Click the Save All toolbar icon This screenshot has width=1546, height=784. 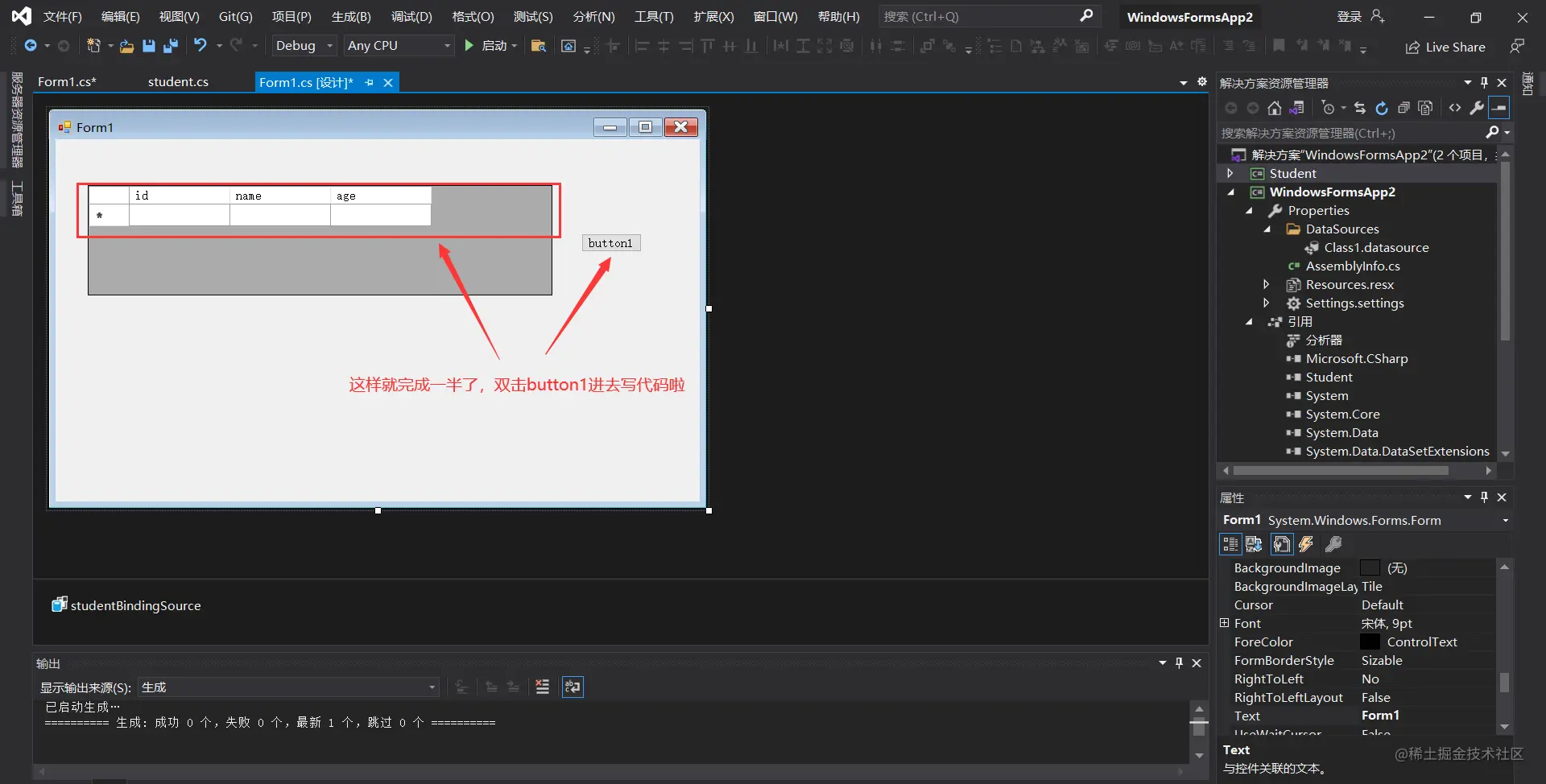pos(170,46)
